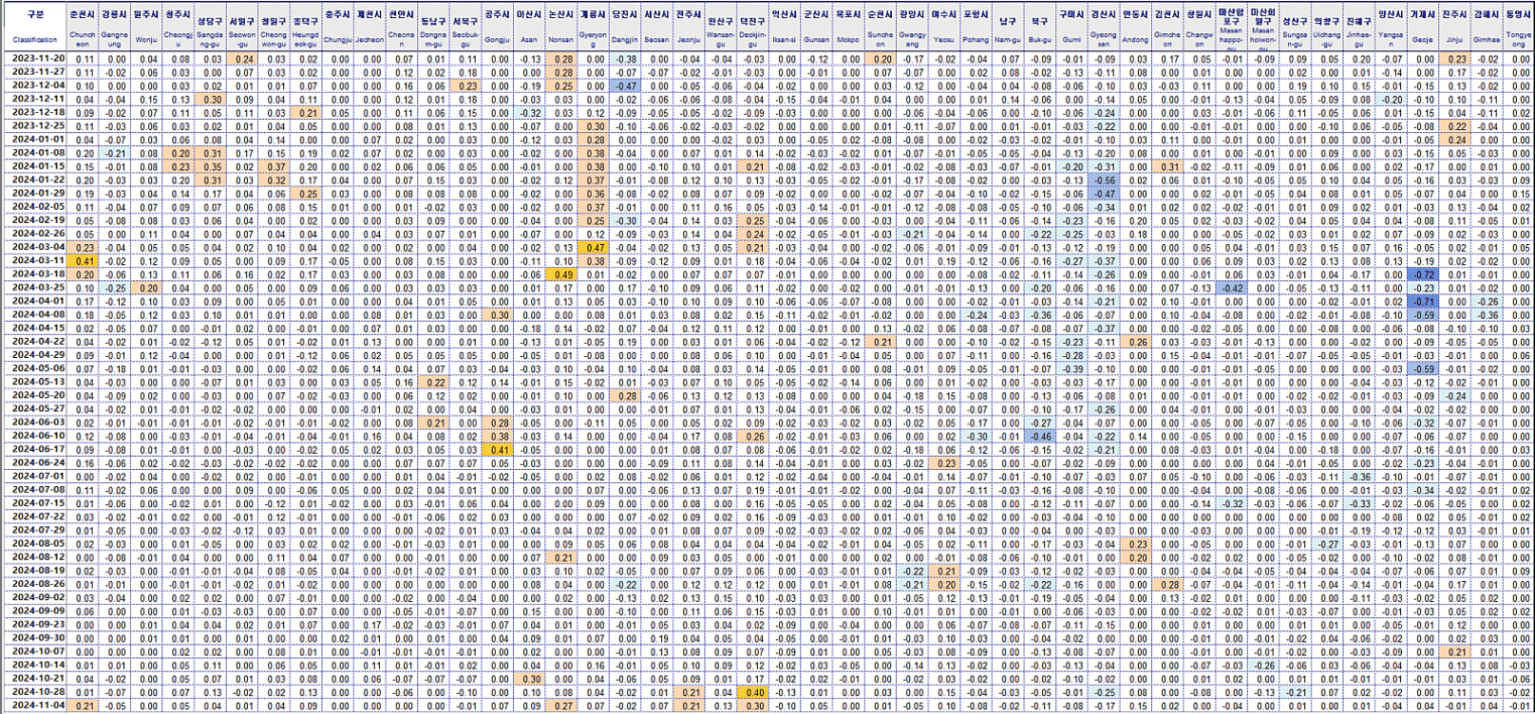Screen dimensions: 1535x714
Task: Click the 2024-03-11 row label
Action: (x=34, y=259)
